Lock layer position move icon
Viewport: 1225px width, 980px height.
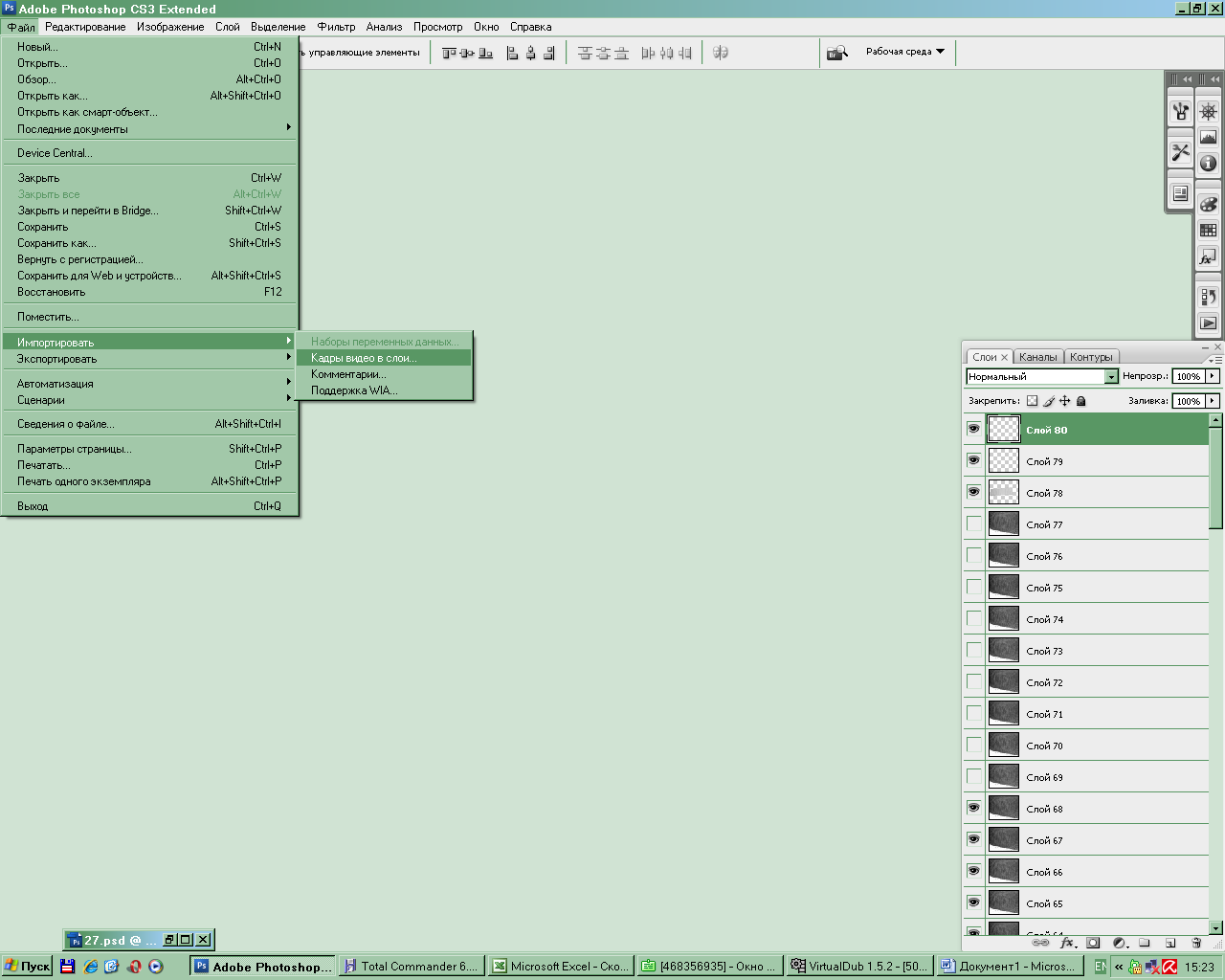pyautogui.click(x=1064, y=401)
